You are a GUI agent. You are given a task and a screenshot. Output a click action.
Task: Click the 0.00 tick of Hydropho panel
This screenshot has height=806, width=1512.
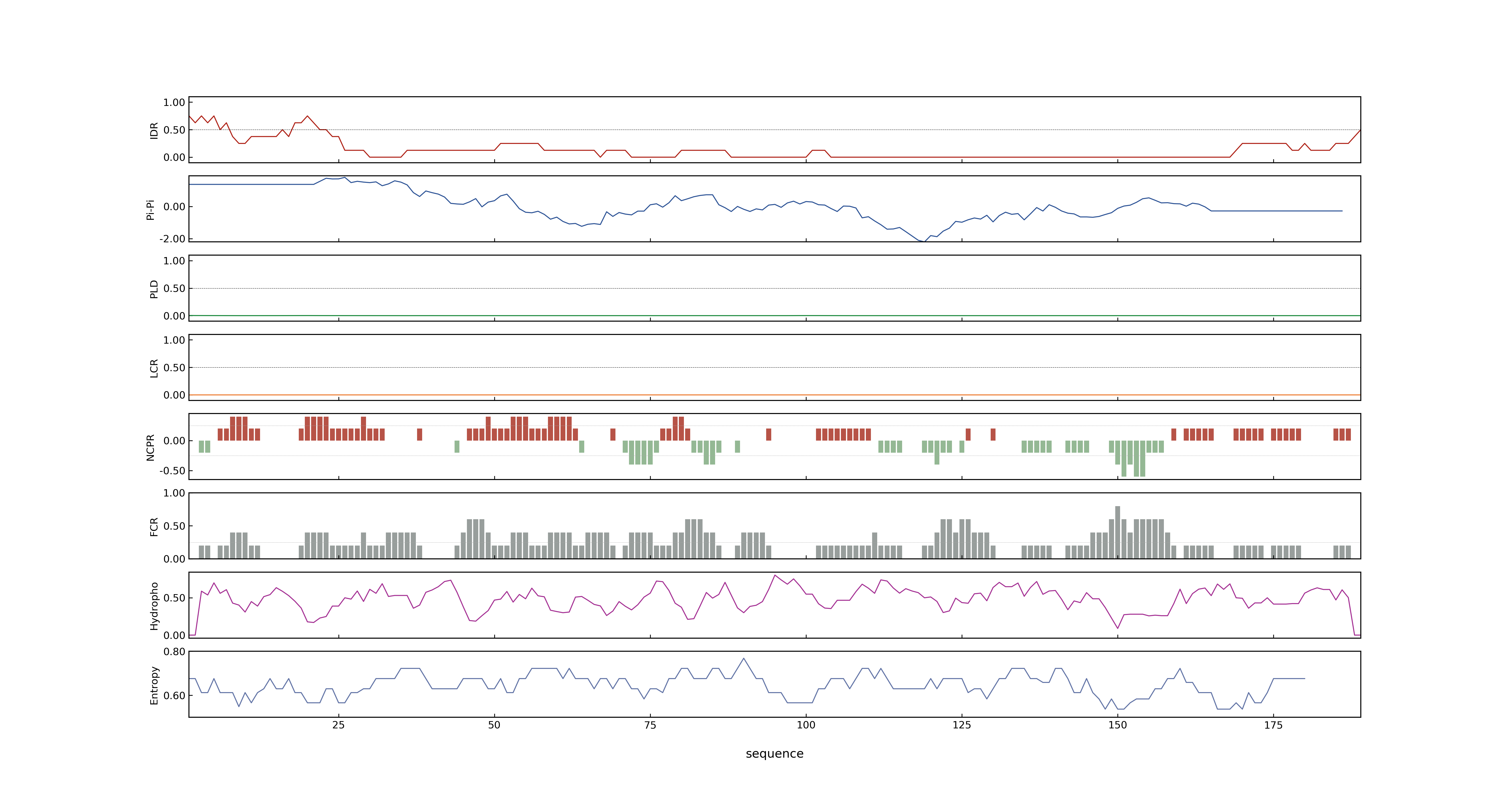pyautogui.click(x=174, y=635)
